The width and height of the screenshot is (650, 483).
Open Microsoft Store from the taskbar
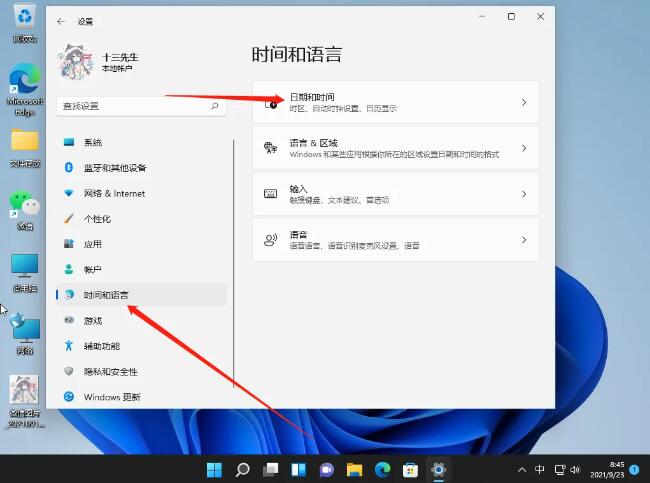[410, 470]
